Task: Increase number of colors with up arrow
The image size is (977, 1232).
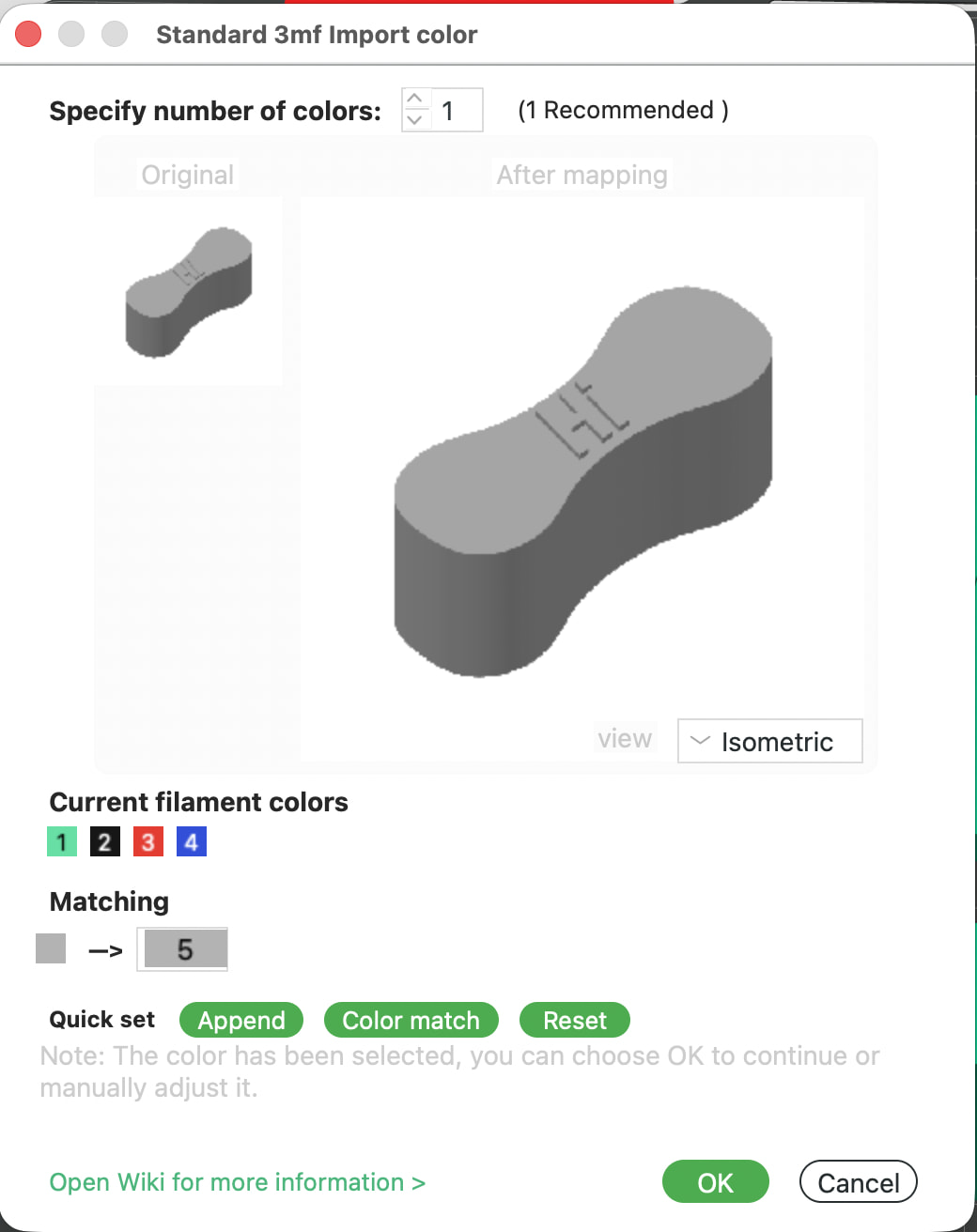Action: pos(415,100)
